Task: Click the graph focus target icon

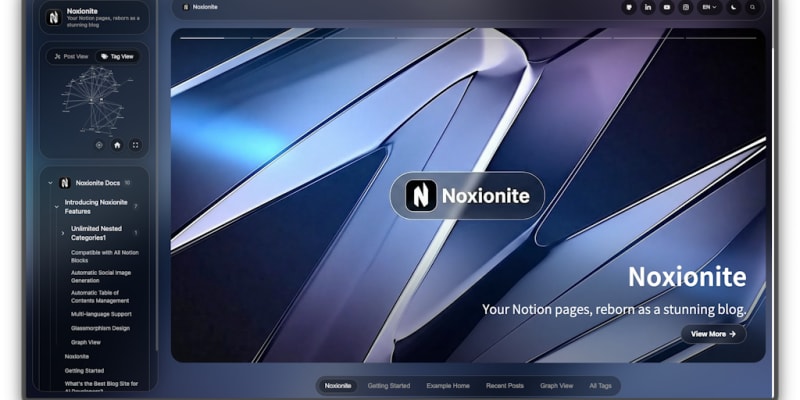Action: tap(99, 145)
